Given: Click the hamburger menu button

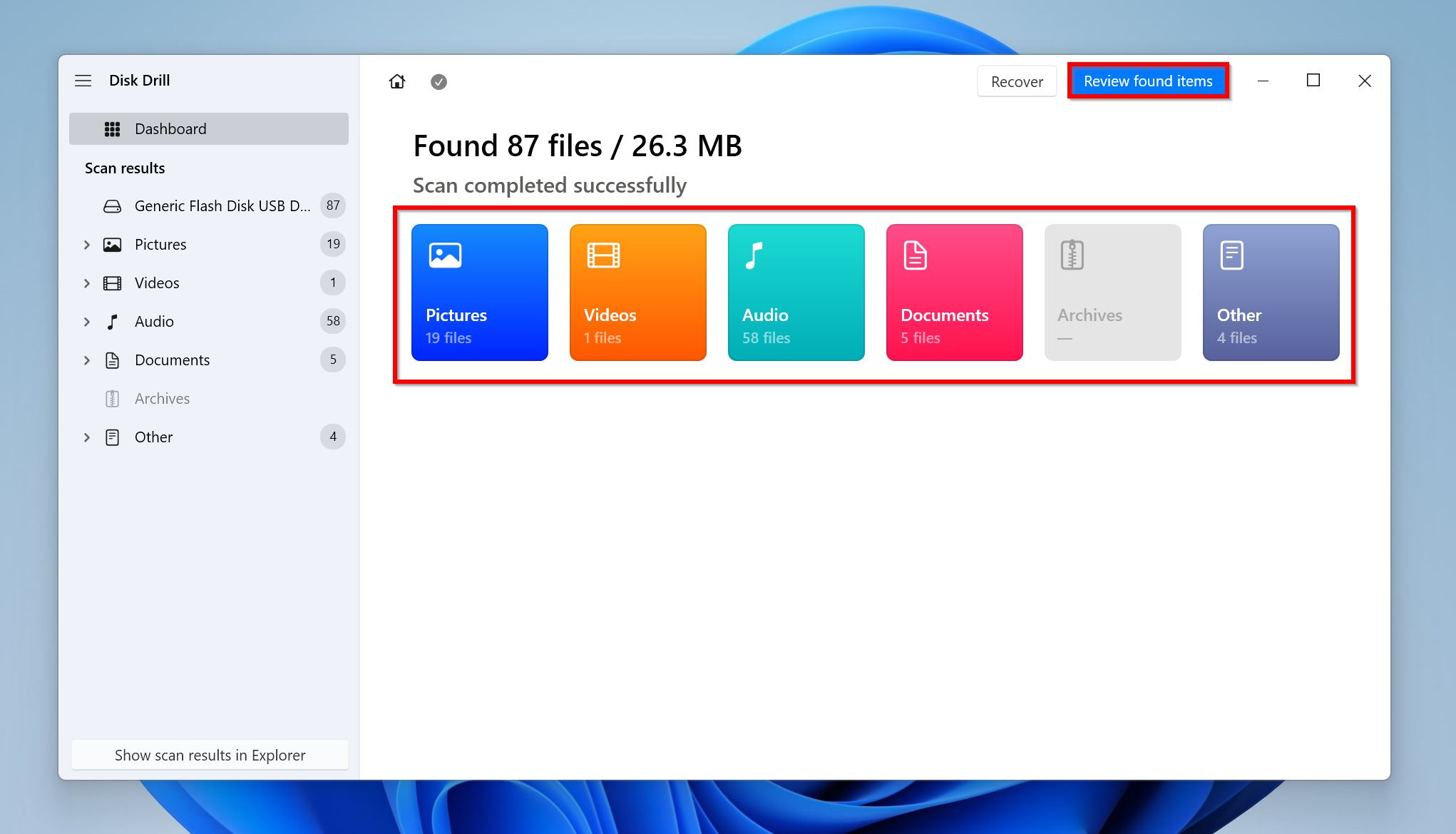Looking at the screenshot, I should click(84, 80).
